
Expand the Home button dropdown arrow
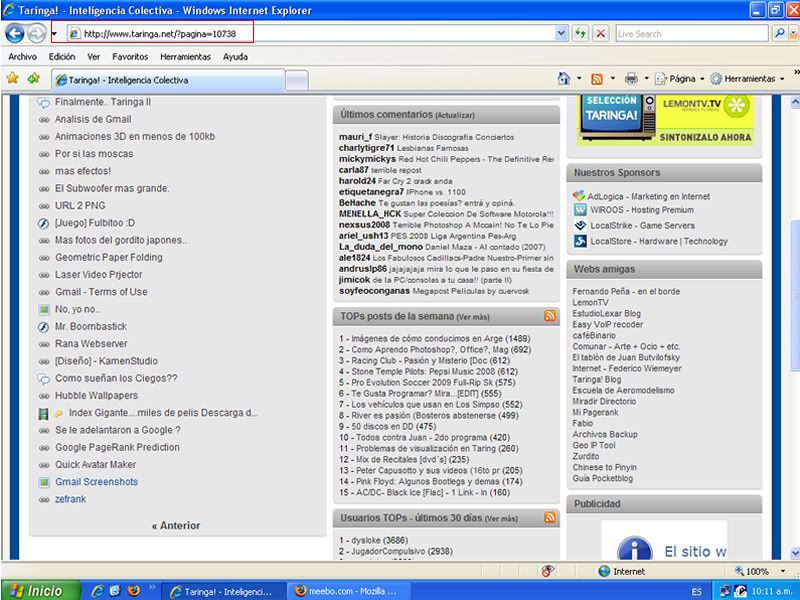click(x=579, y=79)
